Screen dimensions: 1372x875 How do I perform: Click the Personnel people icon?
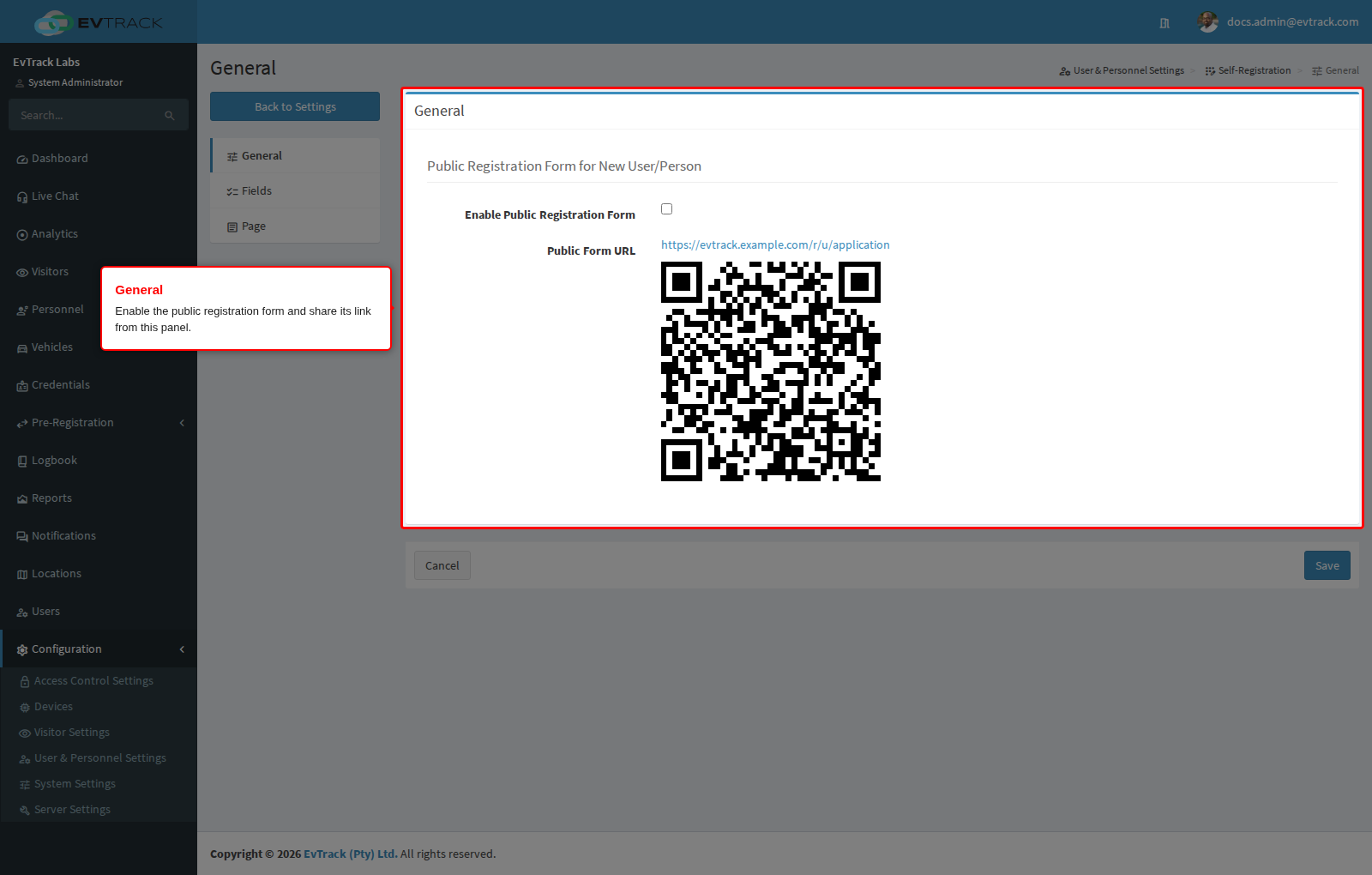click(22, 311)
